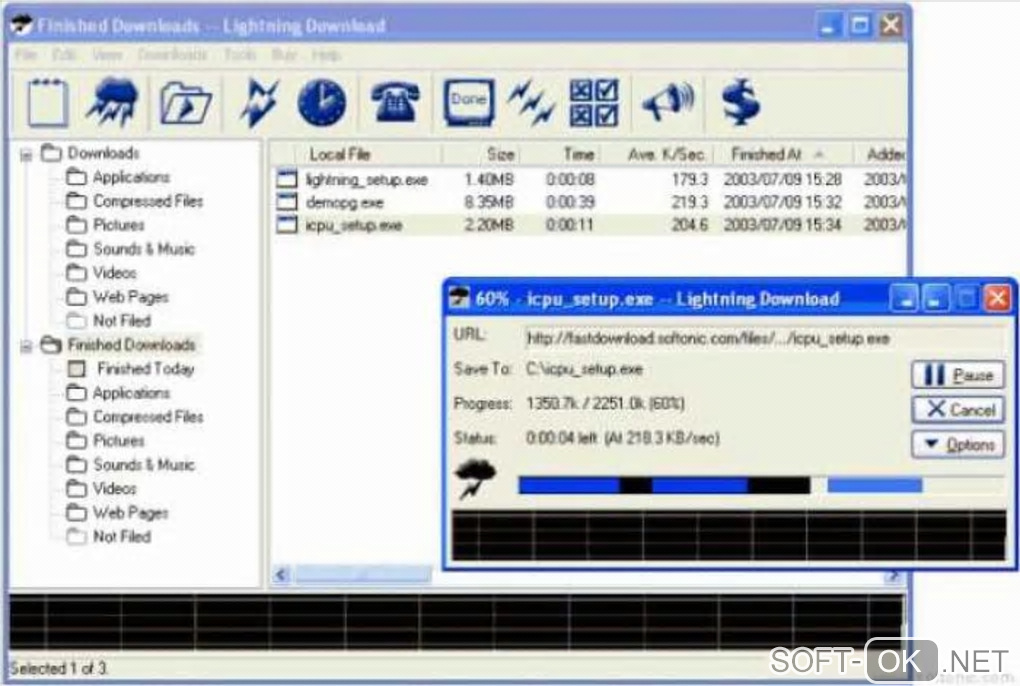The width and height of the screenshot is (1020, 686).
Task: Select Sounds & Music under Finished Downloads
Action: click(130, 465)
